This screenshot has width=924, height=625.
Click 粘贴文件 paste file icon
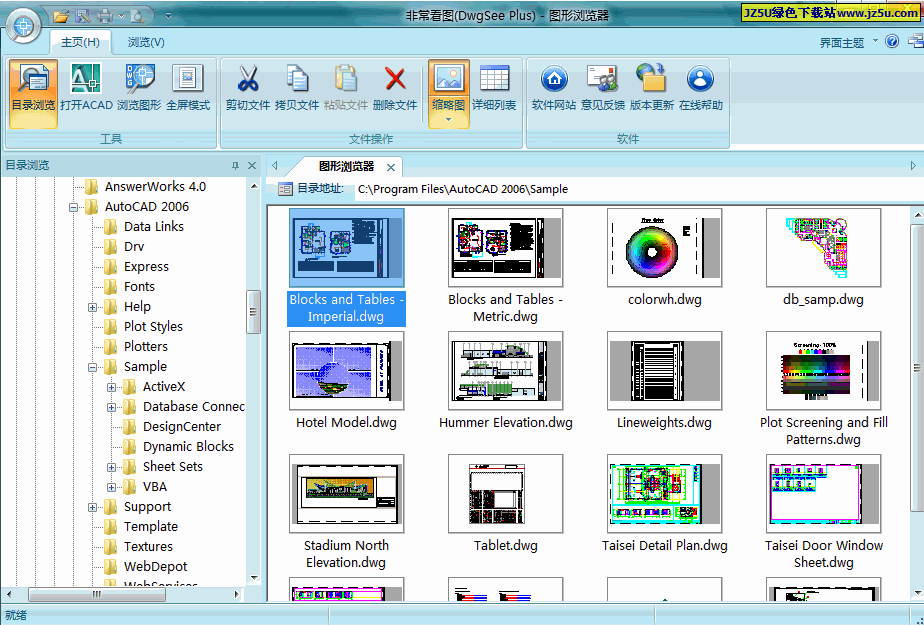(346, 88)
